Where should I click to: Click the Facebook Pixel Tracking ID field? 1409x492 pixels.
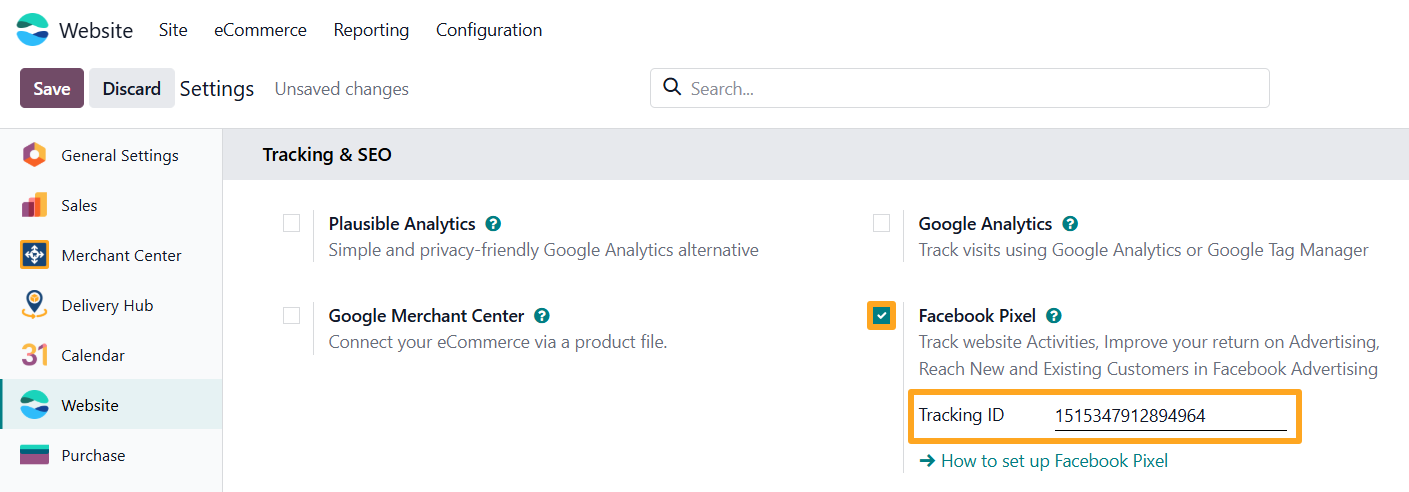1170,416
